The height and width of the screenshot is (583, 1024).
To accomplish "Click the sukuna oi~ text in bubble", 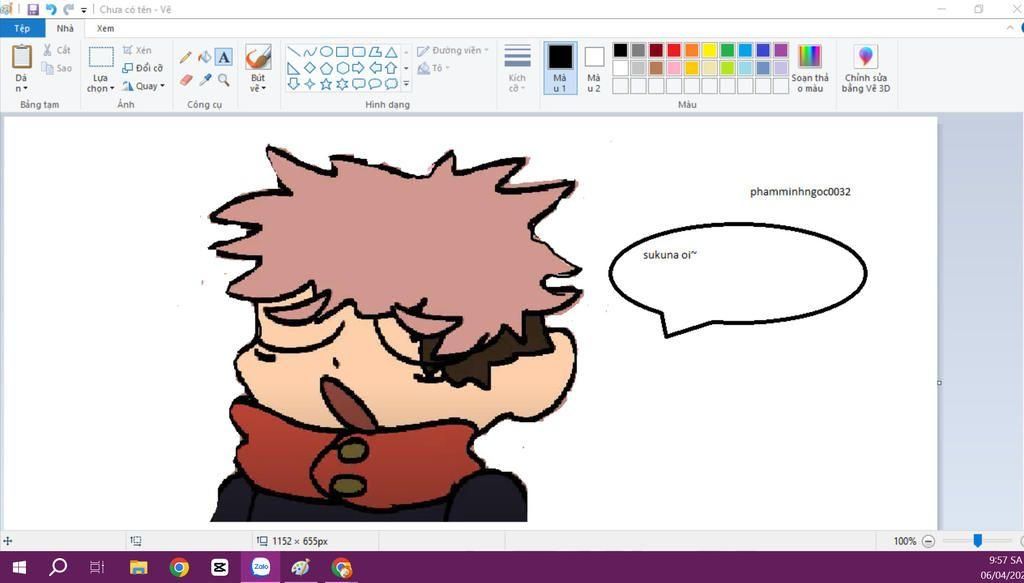I will 670,255.
